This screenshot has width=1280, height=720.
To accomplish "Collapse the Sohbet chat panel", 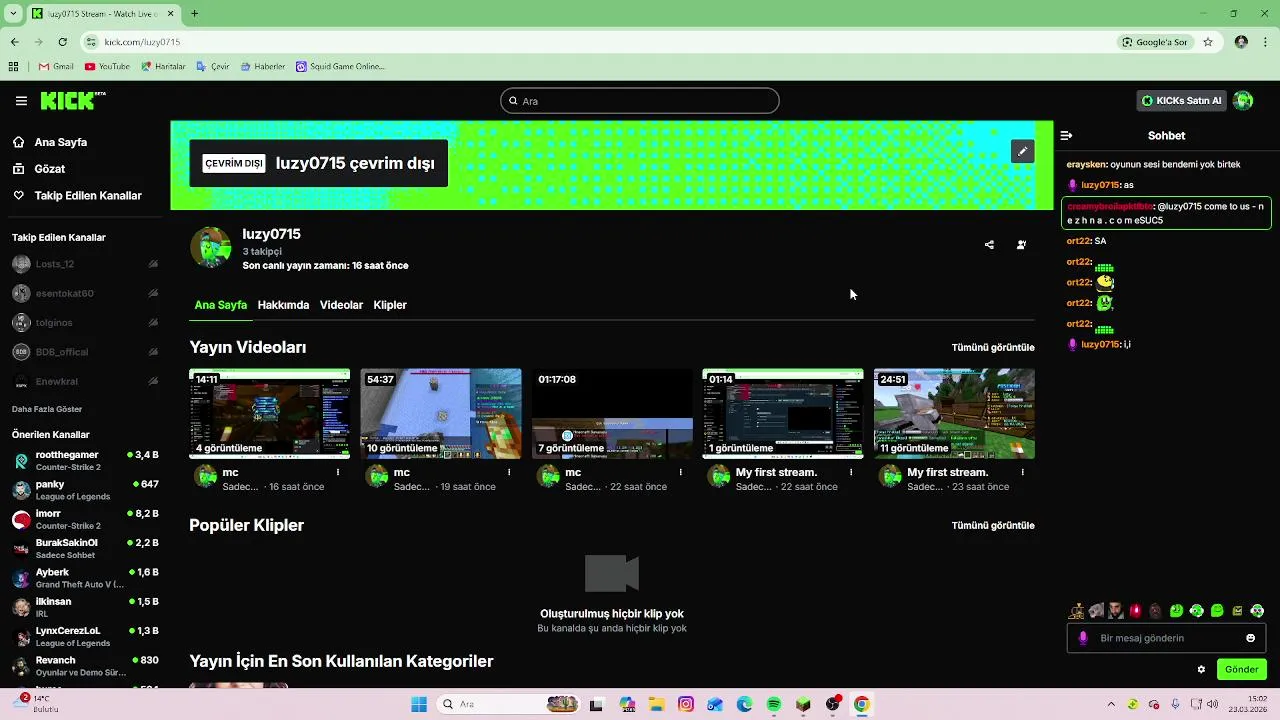I will coord(1066,135).
